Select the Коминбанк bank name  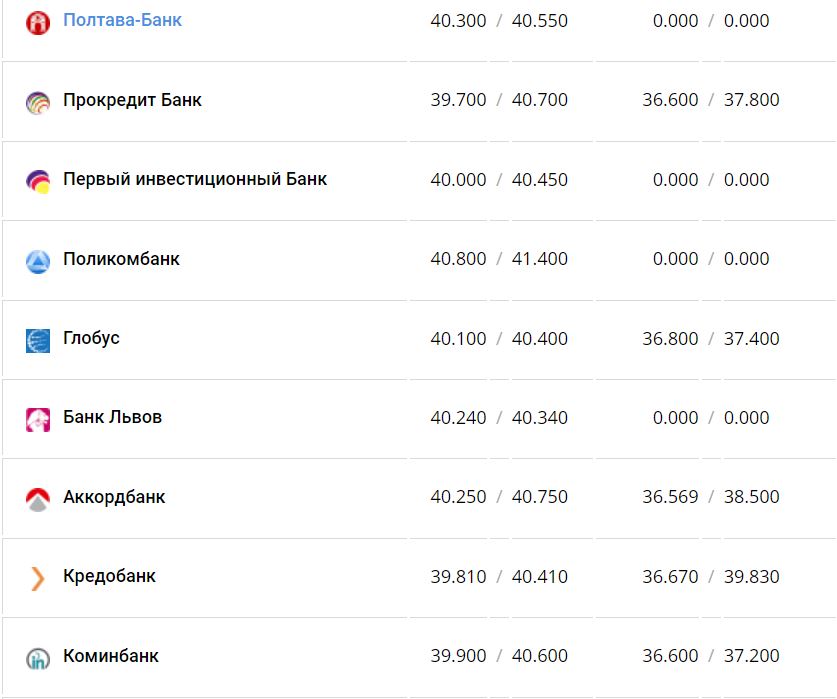pyautogui.click(x=110, y=656)
